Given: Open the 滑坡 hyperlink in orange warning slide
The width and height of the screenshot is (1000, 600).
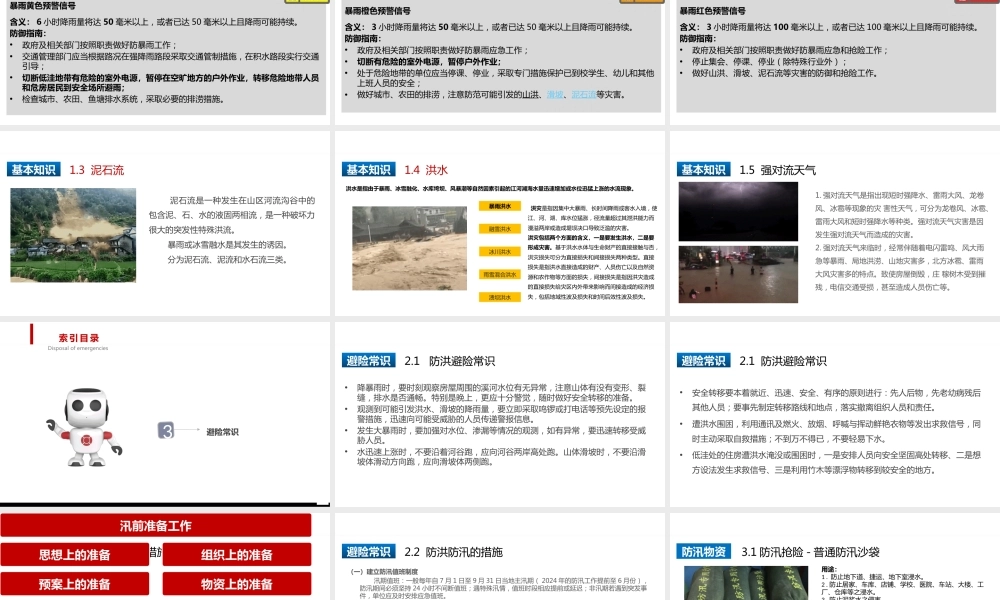Looking at the screenshot, I should pos(555,94).
